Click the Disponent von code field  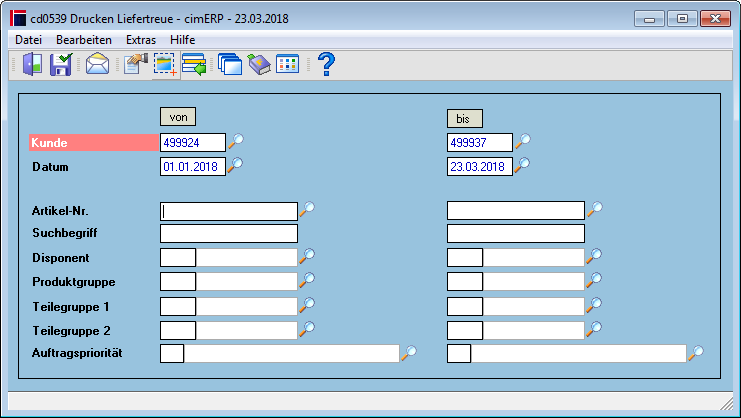coord(178,257)
